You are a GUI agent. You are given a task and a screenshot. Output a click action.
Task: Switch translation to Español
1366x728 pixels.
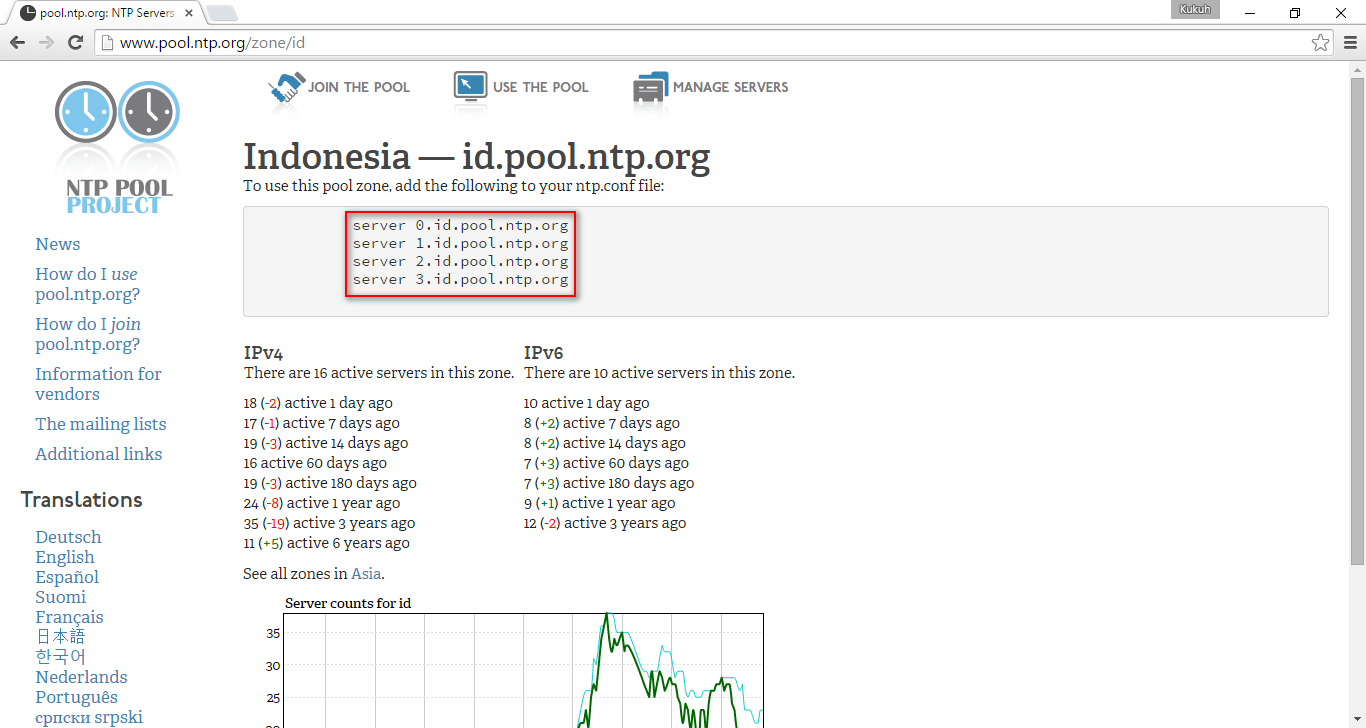click(67, 577)
